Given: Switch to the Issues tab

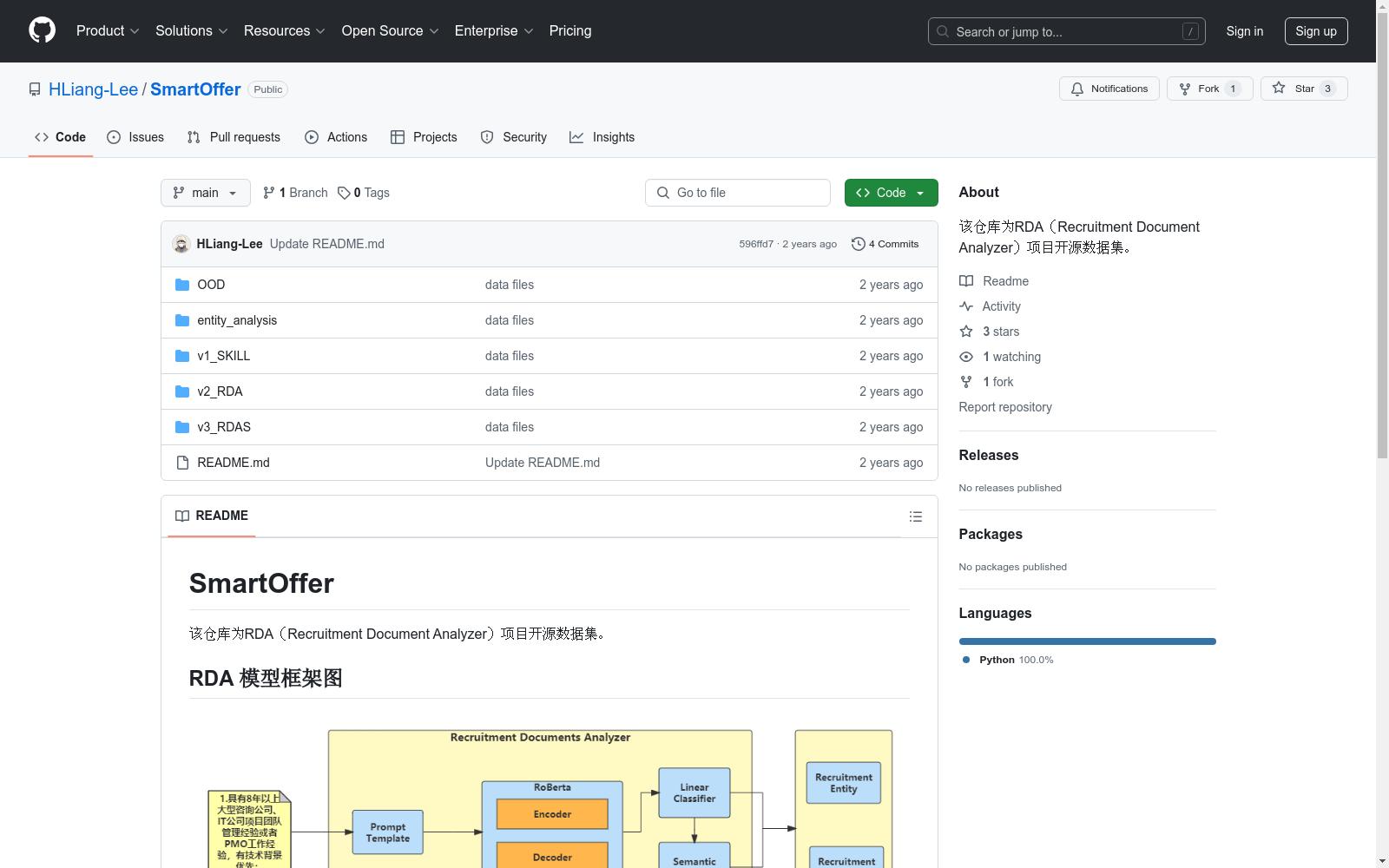Looking at the screenshot, I should point(135,137).
